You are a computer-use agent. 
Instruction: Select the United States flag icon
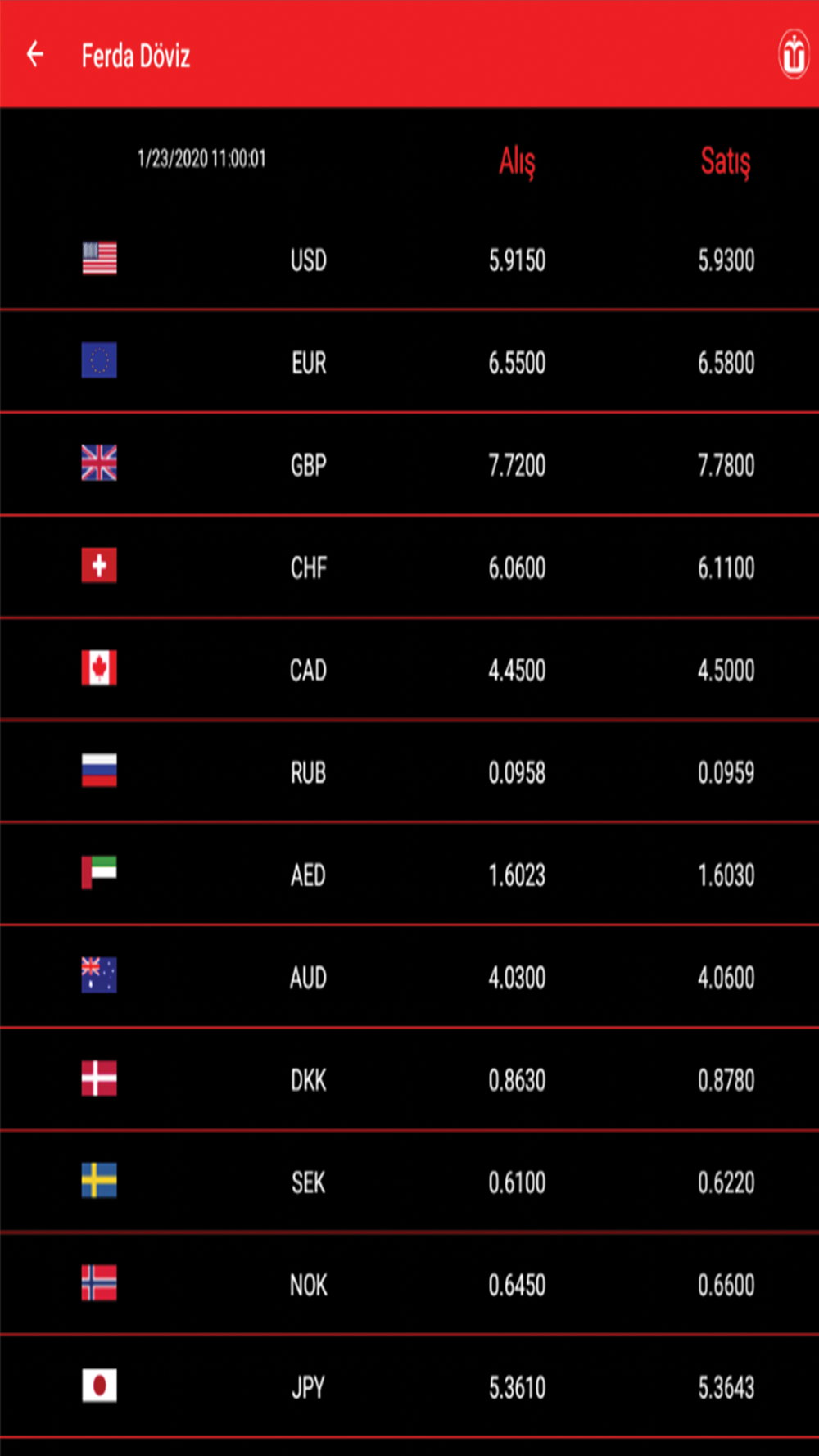point(99,258)
